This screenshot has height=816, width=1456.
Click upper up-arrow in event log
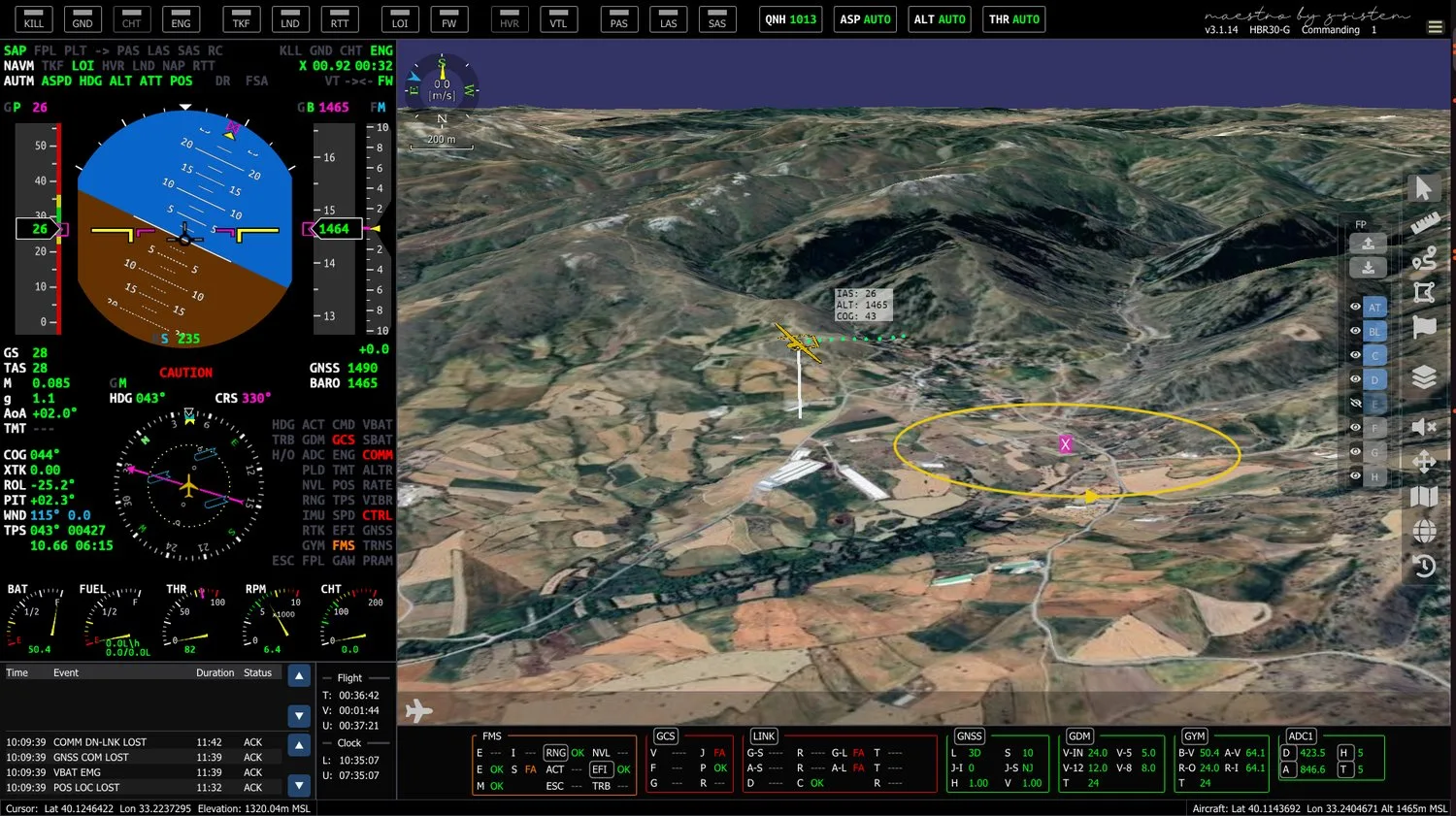coord(299,676)
